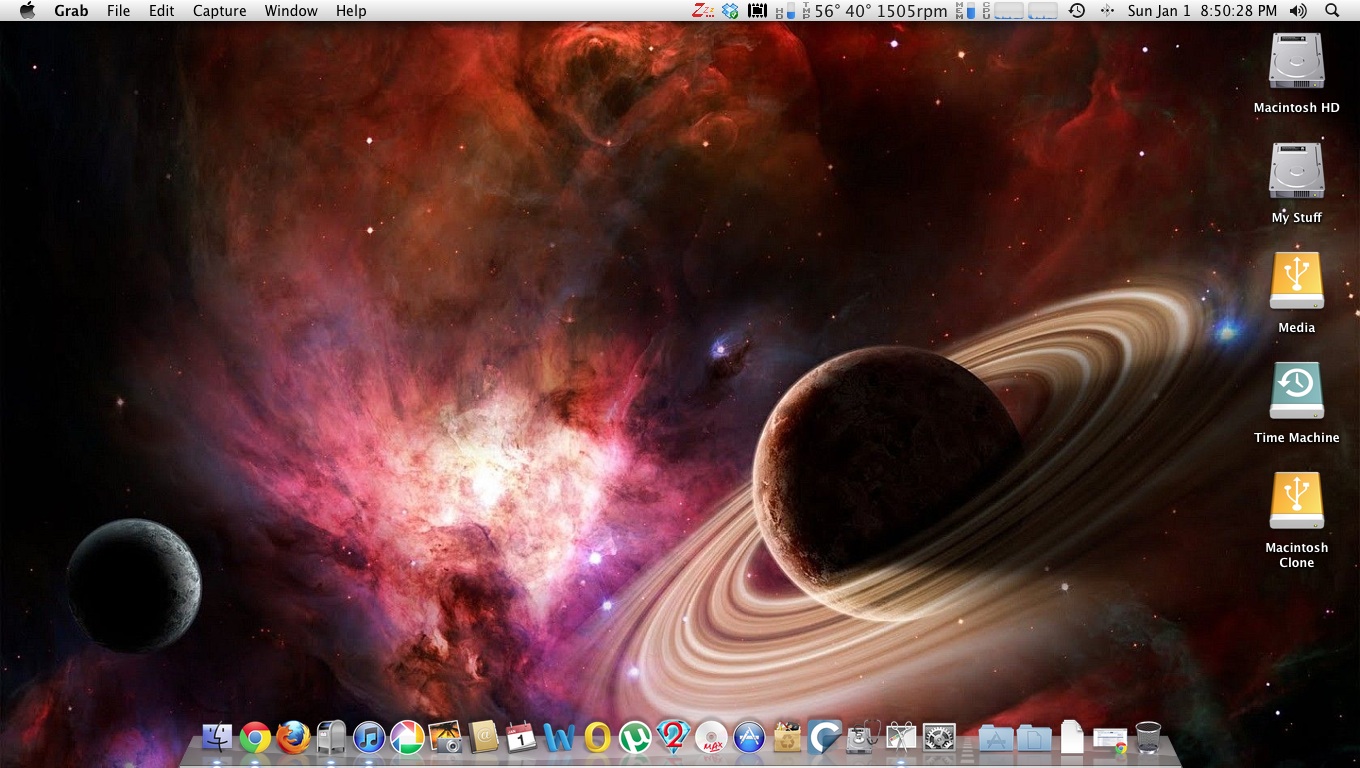Open the blank document in dock
1360x768 pixels.
pyautogui.click(x=1072, y=737)
